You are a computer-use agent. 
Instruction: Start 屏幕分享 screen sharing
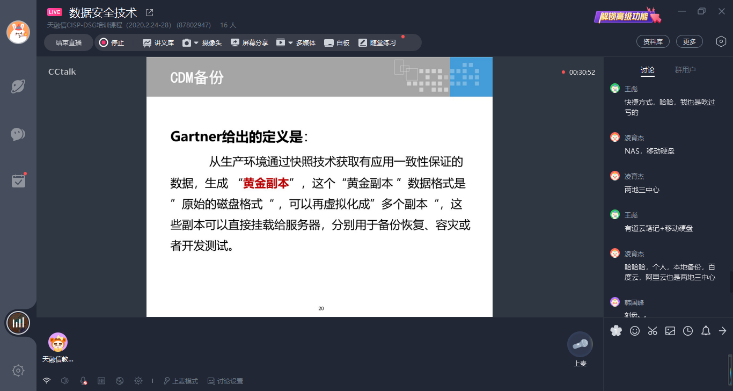pyautogui.click(x=250, y=43)
